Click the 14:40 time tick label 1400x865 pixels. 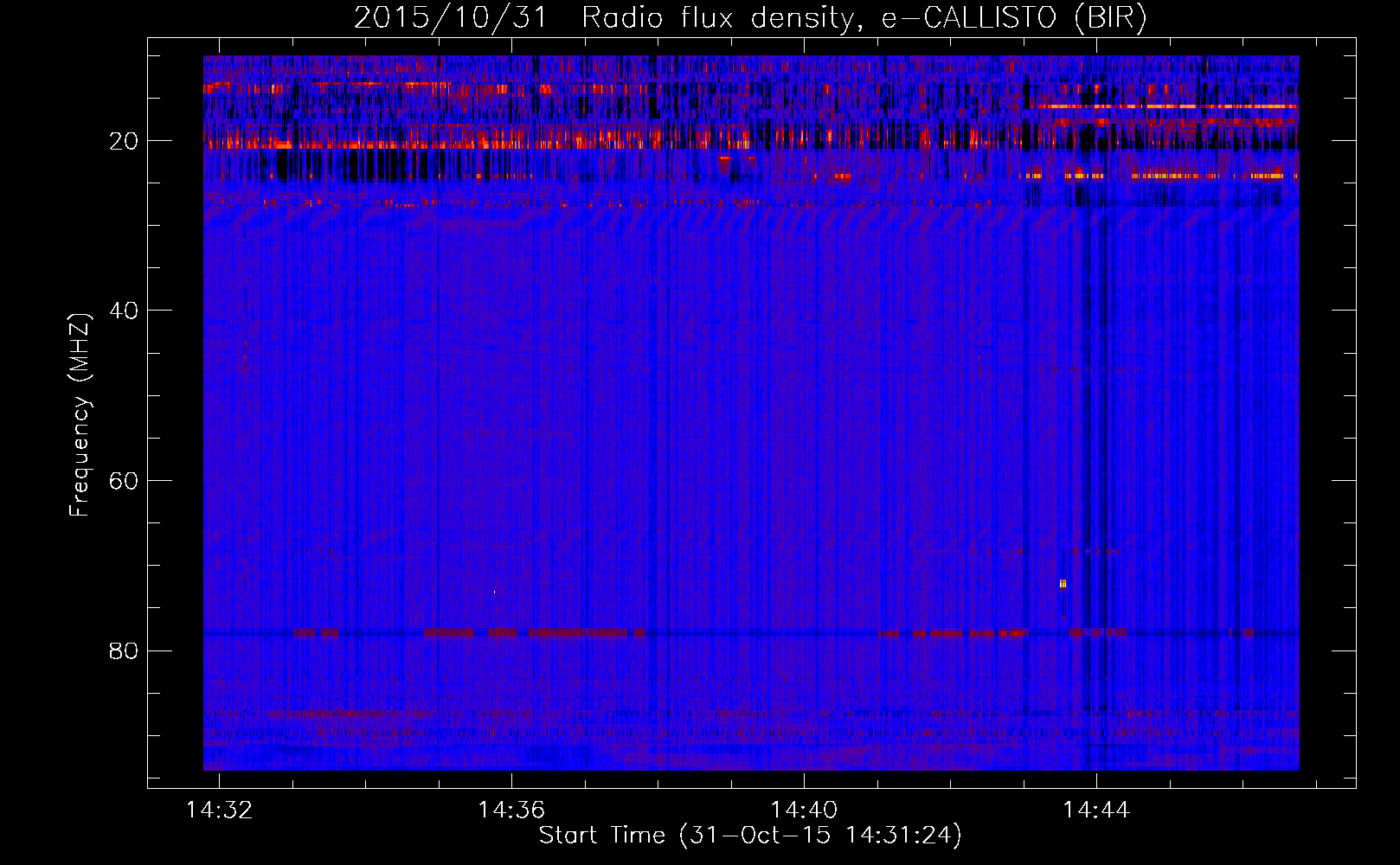click(804, 810)
